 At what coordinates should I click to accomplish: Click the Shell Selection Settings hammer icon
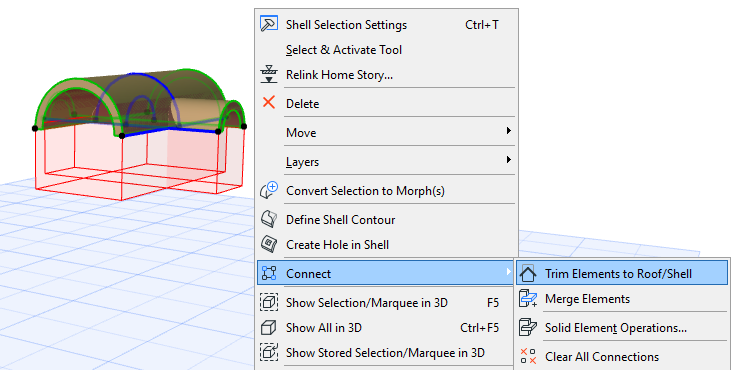pyautogui.click(x=269, y=24)
